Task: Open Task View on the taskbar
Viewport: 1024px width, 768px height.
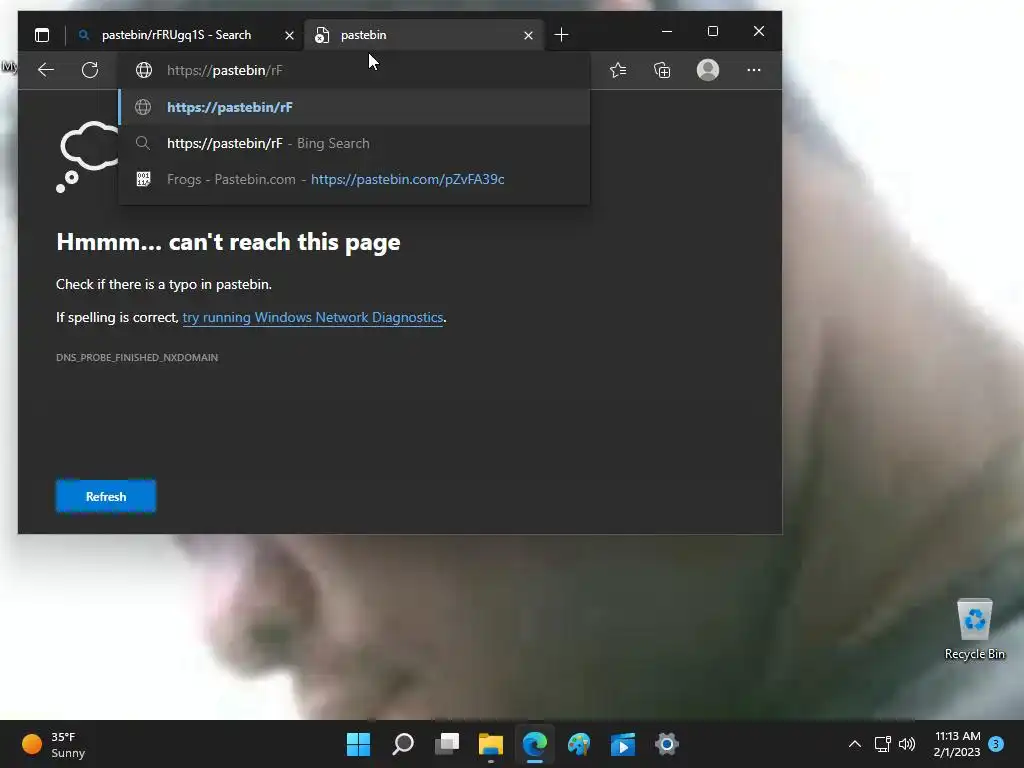Action: click(x=447, y=744)
